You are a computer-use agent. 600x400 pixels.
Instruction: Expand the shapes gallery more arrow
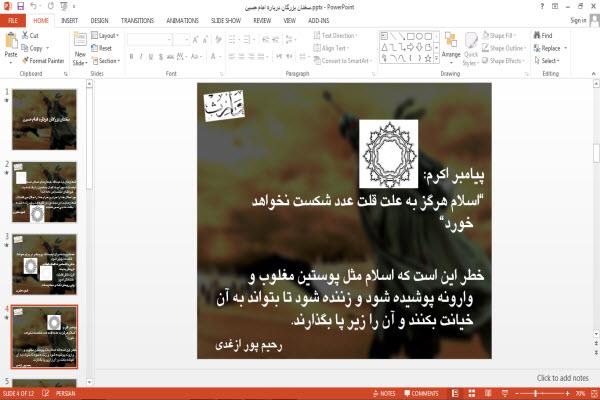coord(437,58)
